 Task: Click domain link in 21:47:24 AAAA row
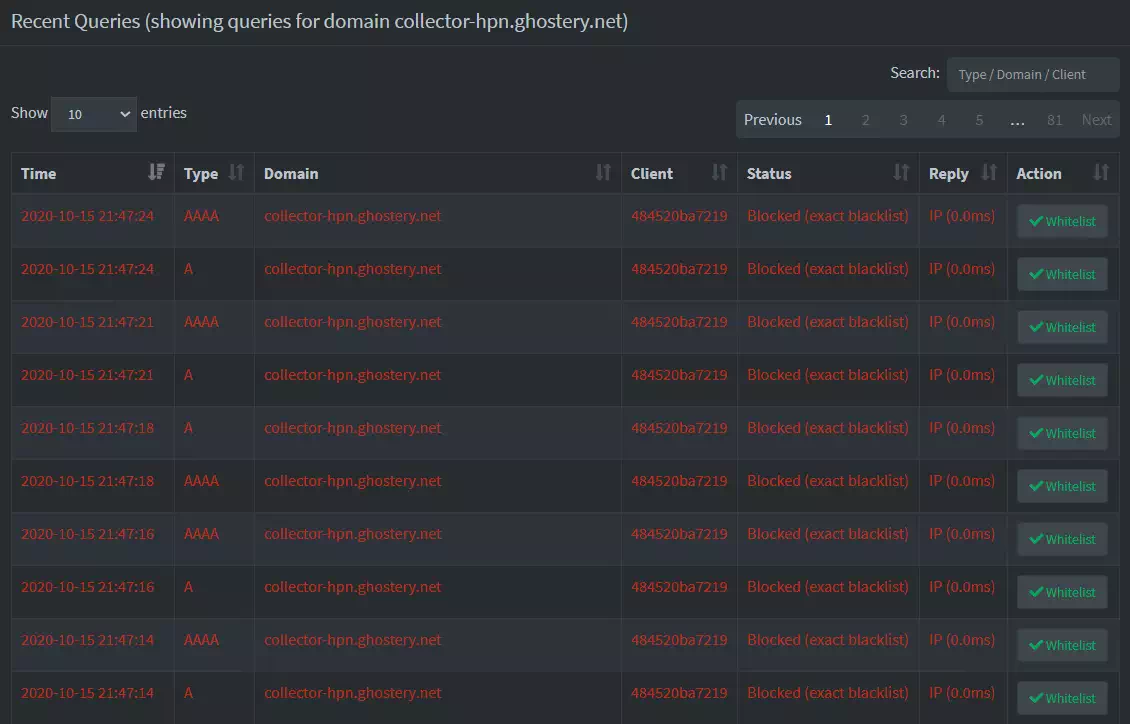click(x=352, y=215)
